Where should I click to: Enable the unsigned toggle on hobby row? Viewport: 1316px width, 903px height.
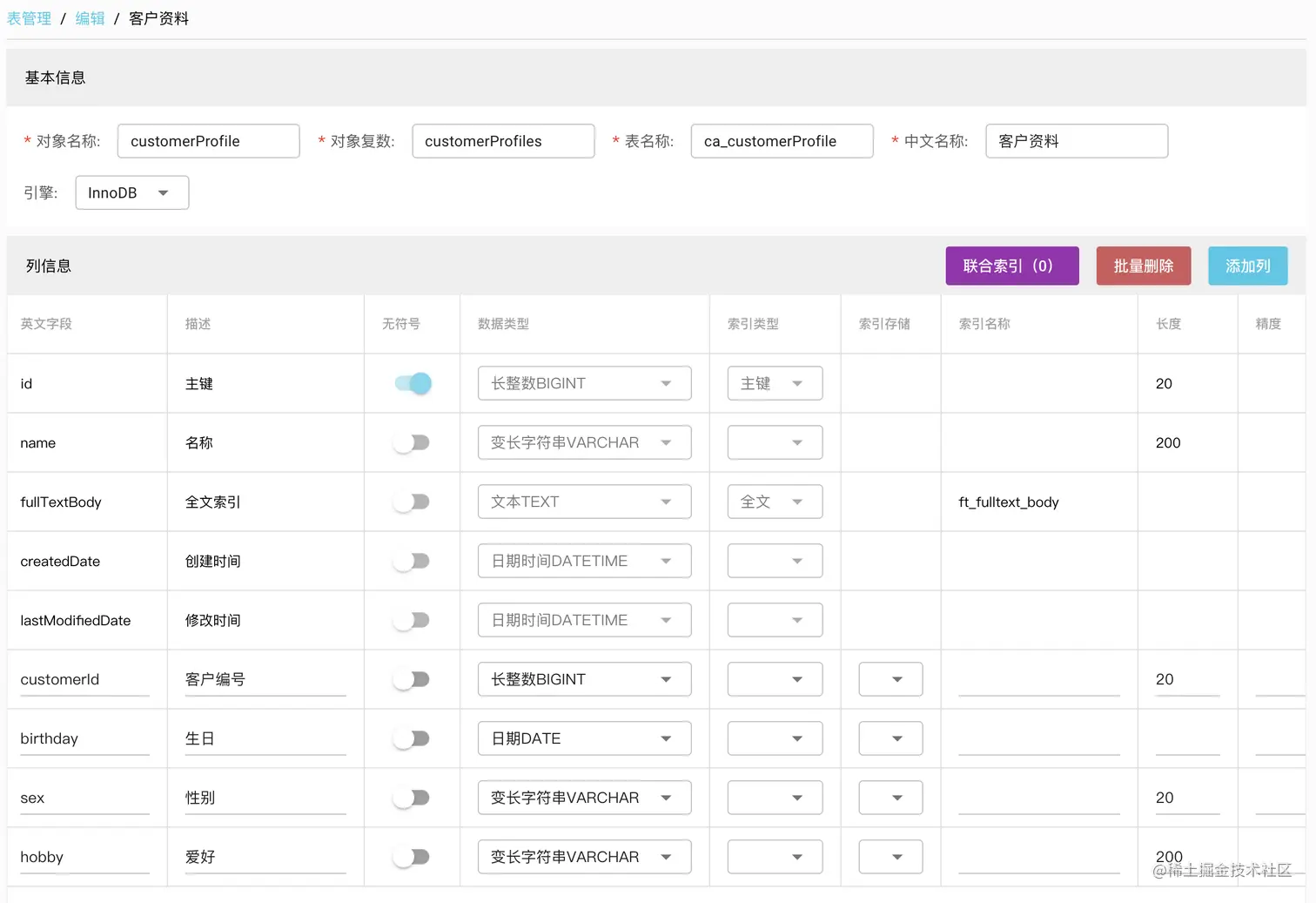[412, 857]
